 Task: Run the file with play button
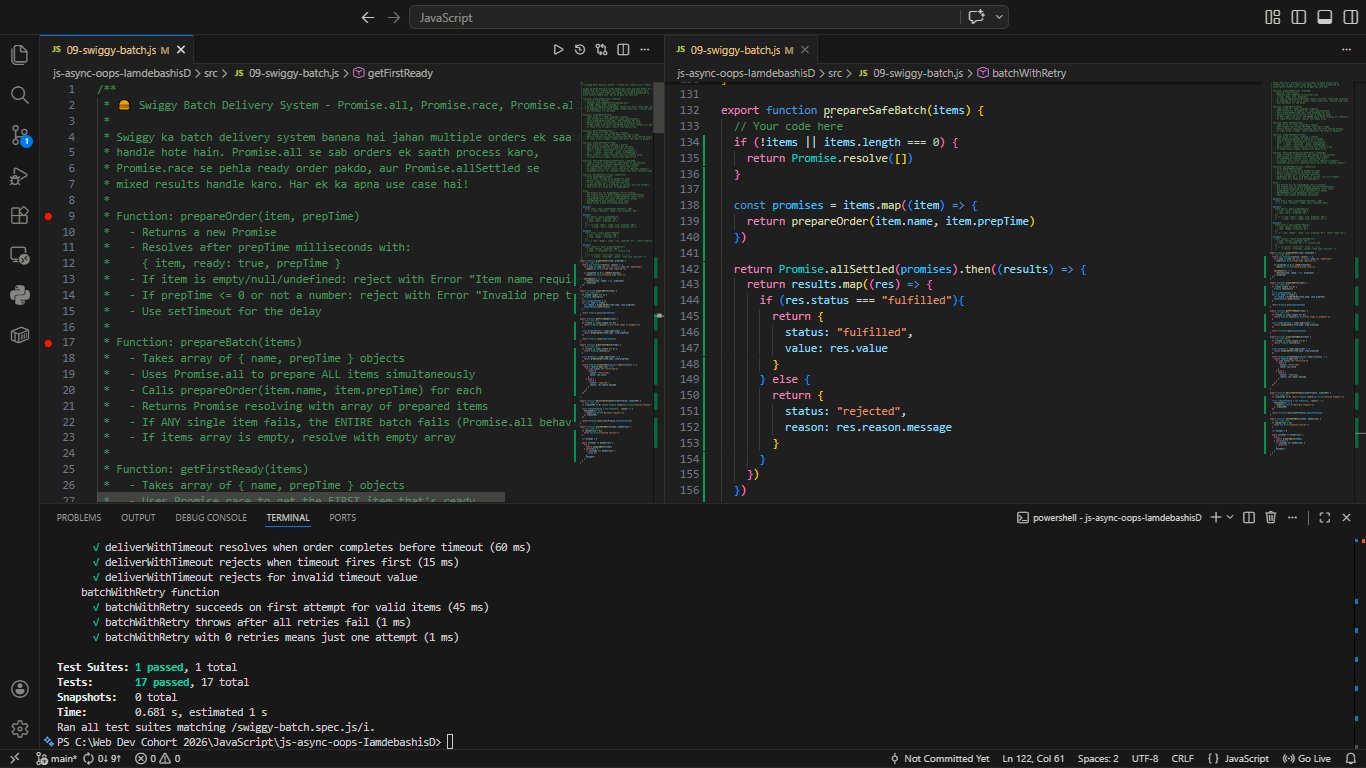558,49
